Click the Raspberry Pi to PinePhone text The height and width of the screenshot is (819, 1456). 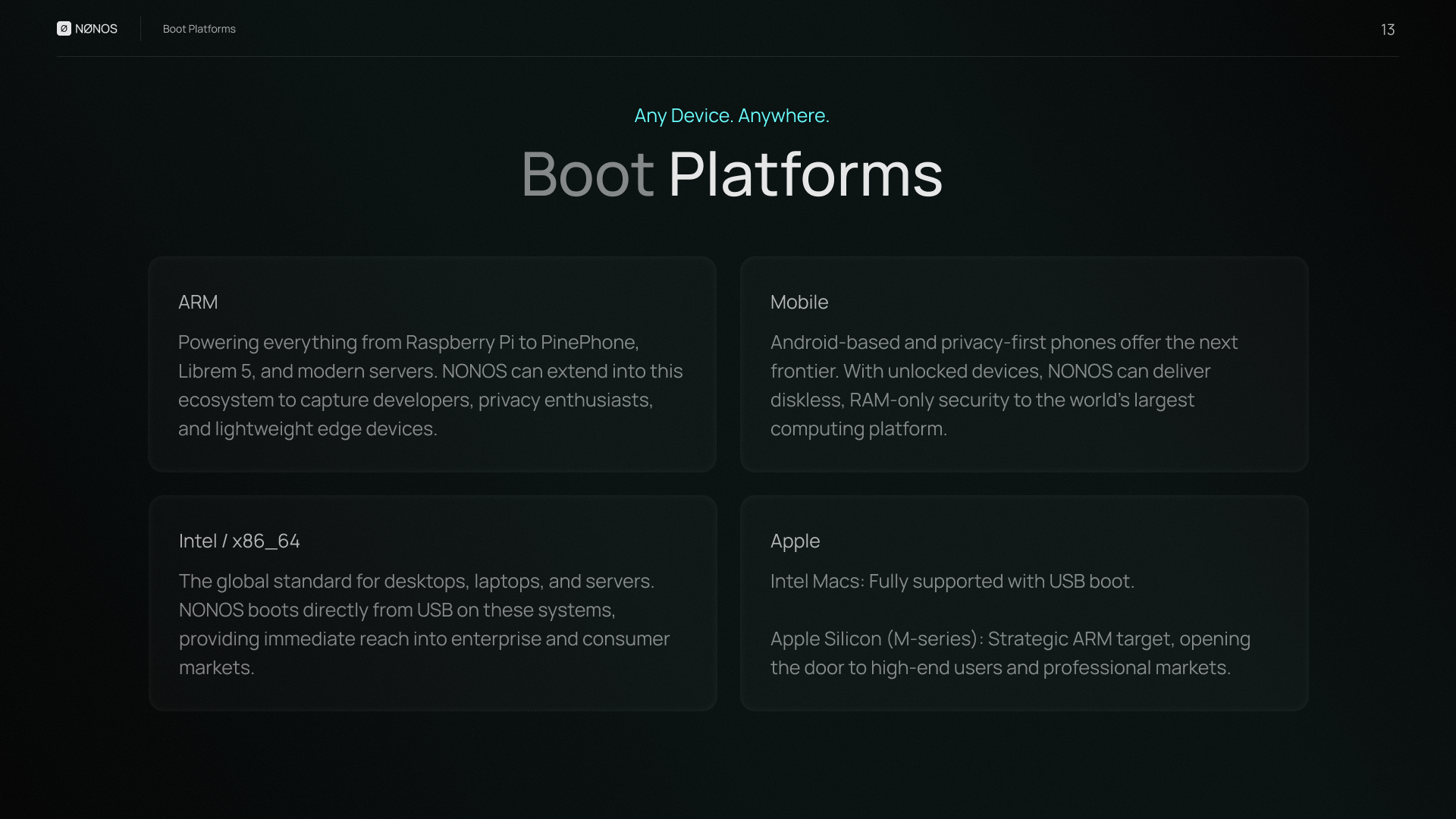click(522, 342)
